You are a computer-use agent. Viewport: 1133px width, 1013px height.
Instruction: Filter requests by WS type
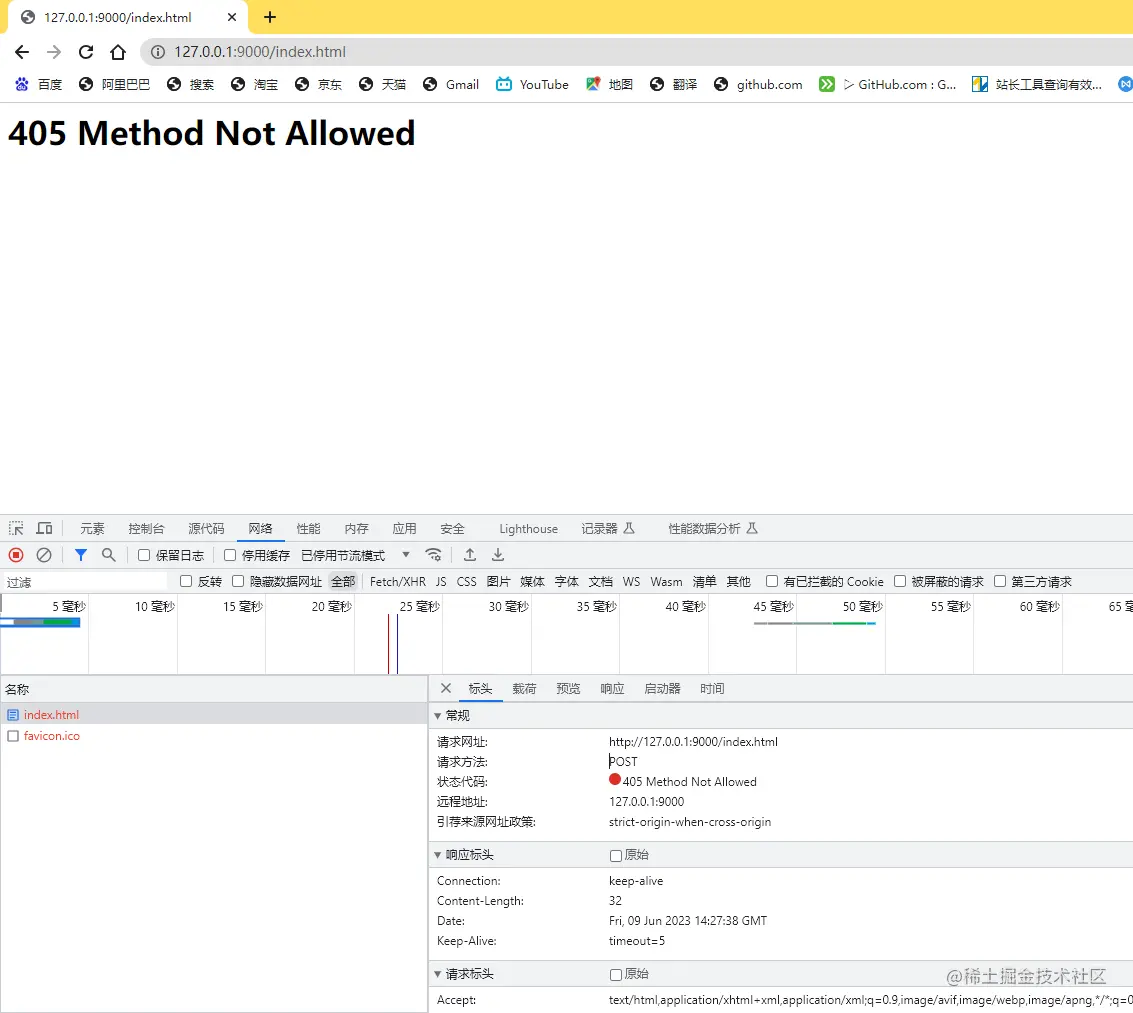(x=631, y=581)
